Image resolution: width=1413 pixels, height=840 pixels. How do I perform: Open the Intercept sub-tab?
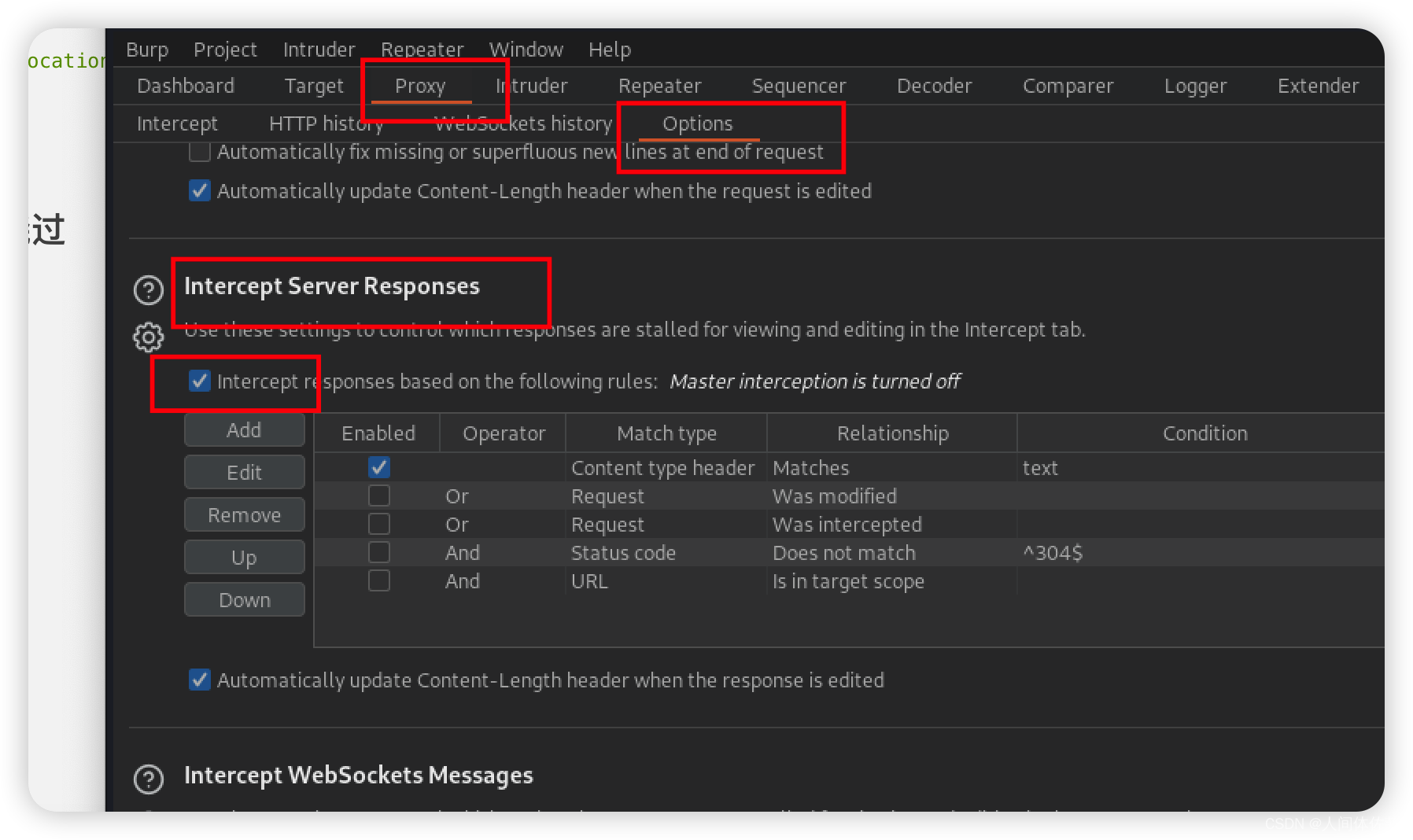tap(177, 123)
